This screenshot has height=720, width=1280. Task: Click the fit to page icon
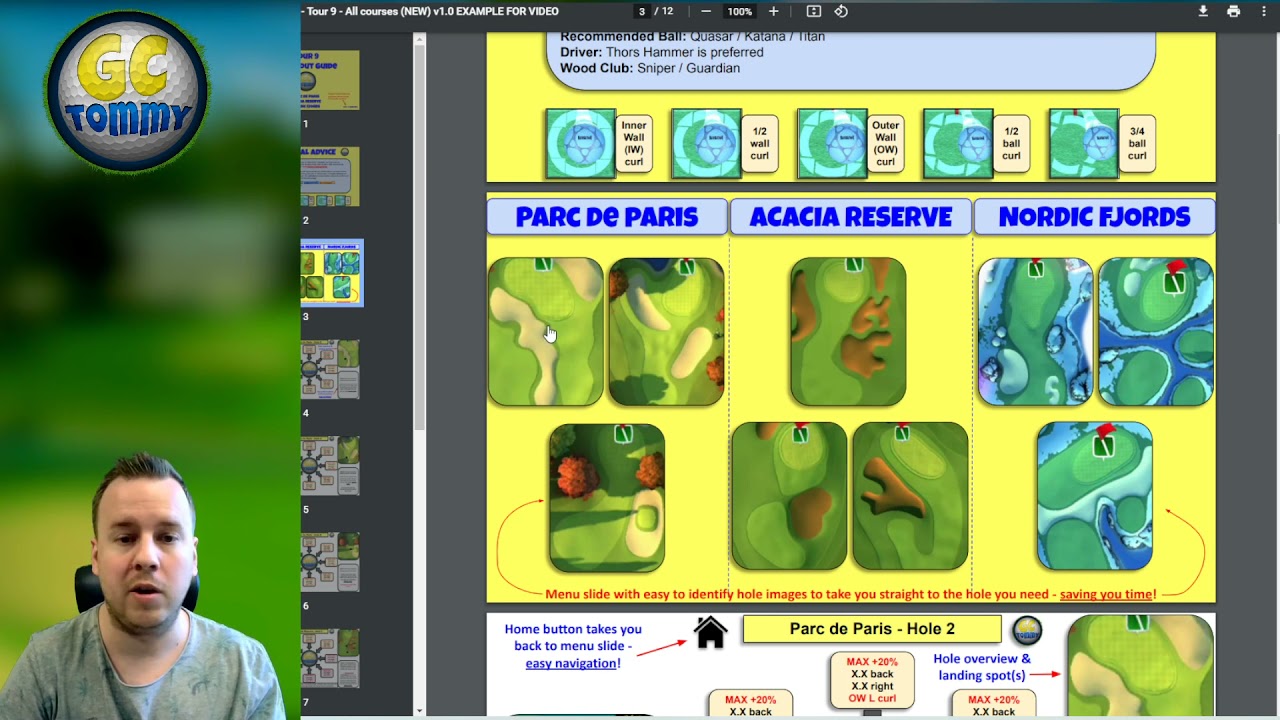point(814,11)
